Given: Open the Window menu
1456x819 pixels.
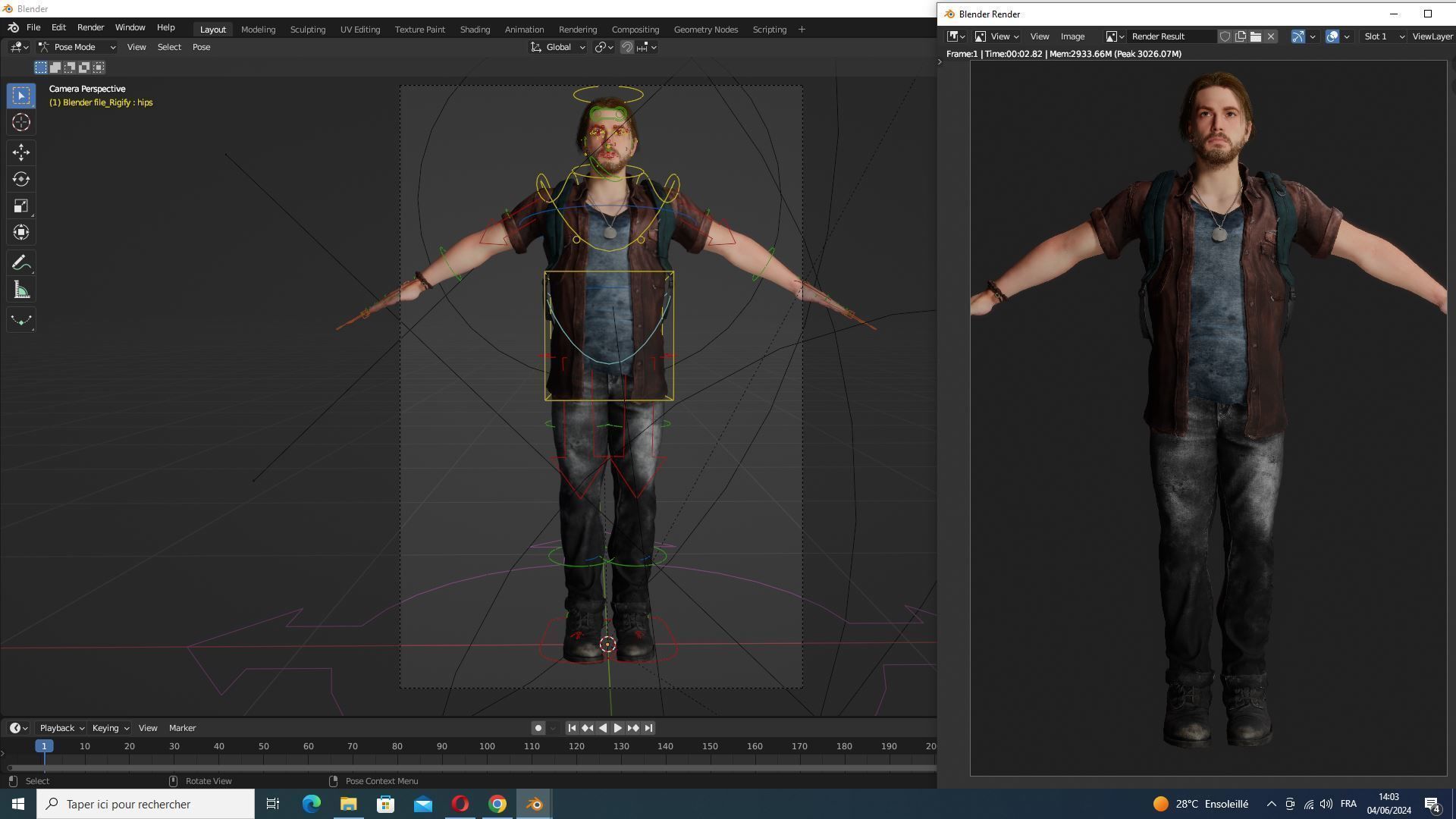Looking at the screenshot, I should 130,27.
